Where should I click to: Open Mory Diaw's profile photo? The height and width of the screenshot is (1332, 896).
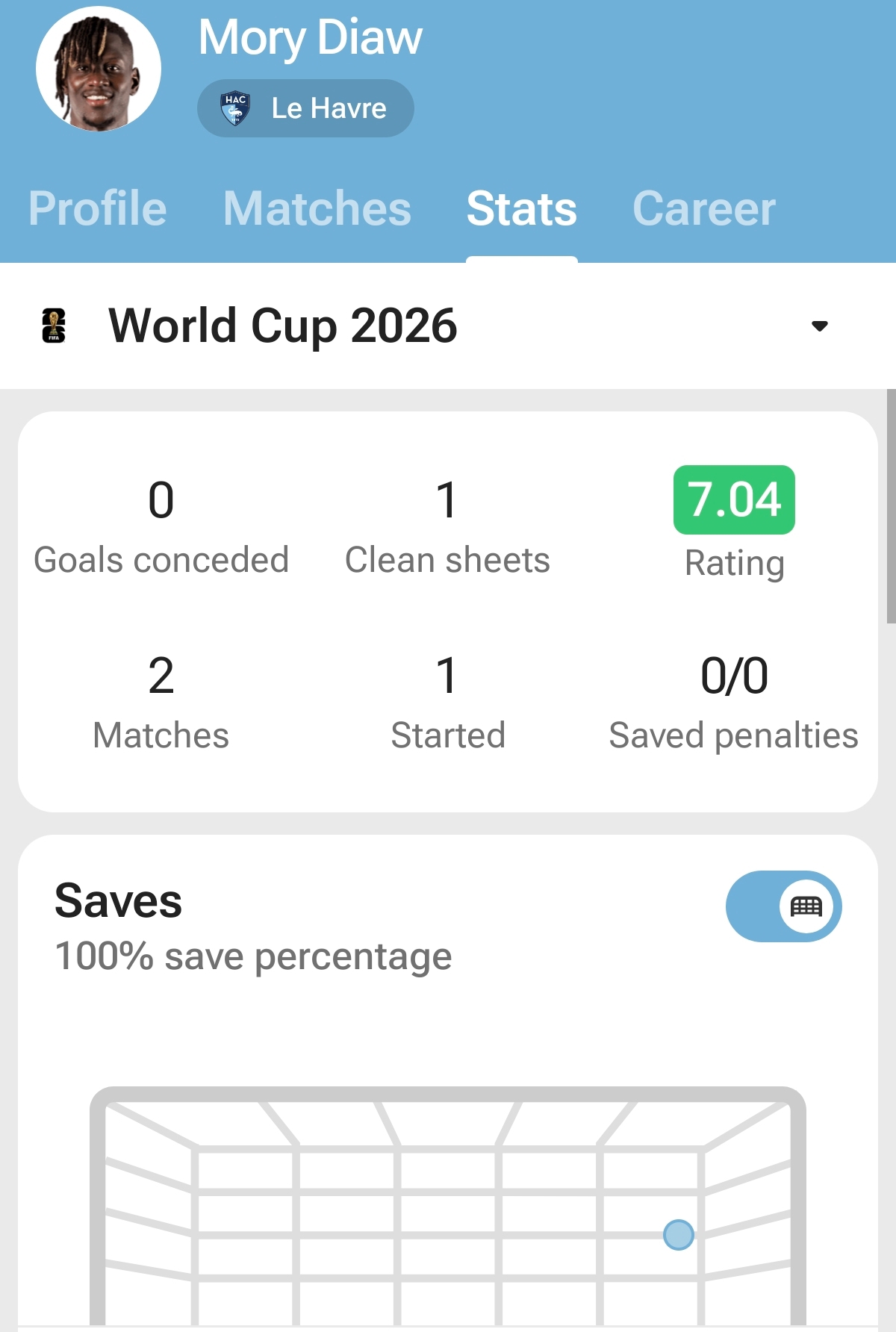[99, 69]
